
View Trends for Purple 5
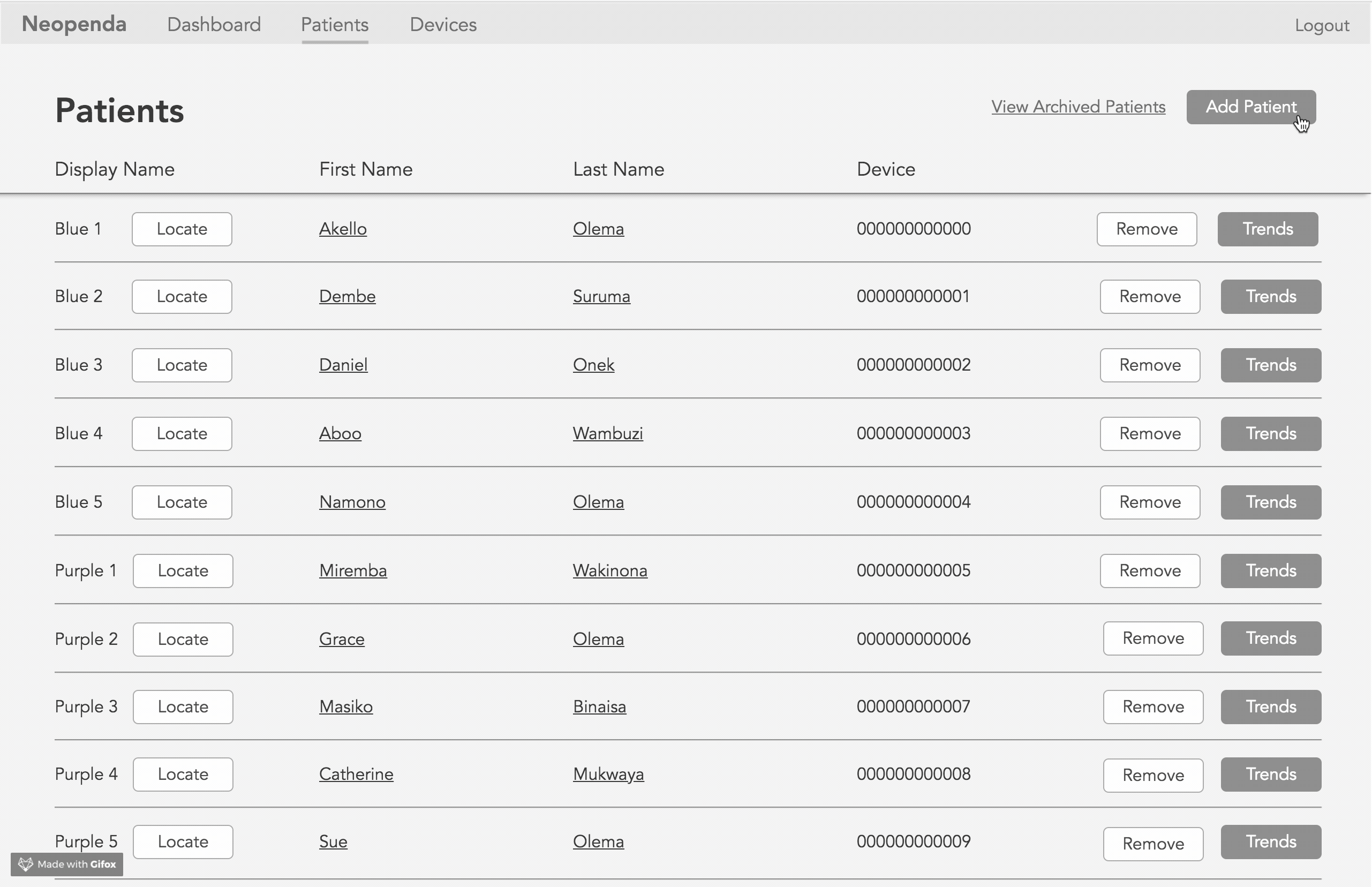[1270, 841]
